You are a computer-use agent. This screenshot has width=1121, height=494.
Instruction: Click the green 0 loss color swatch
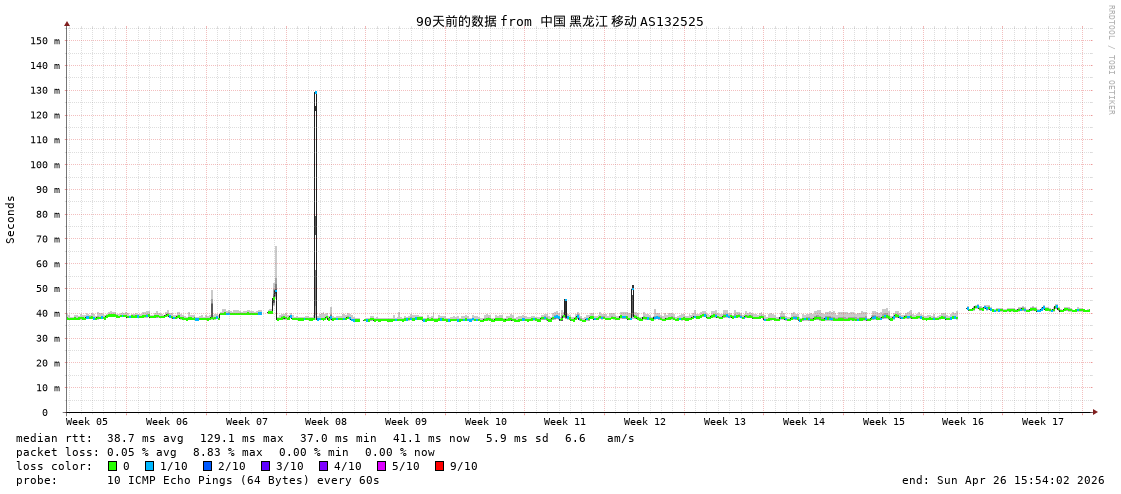(112, 466)
